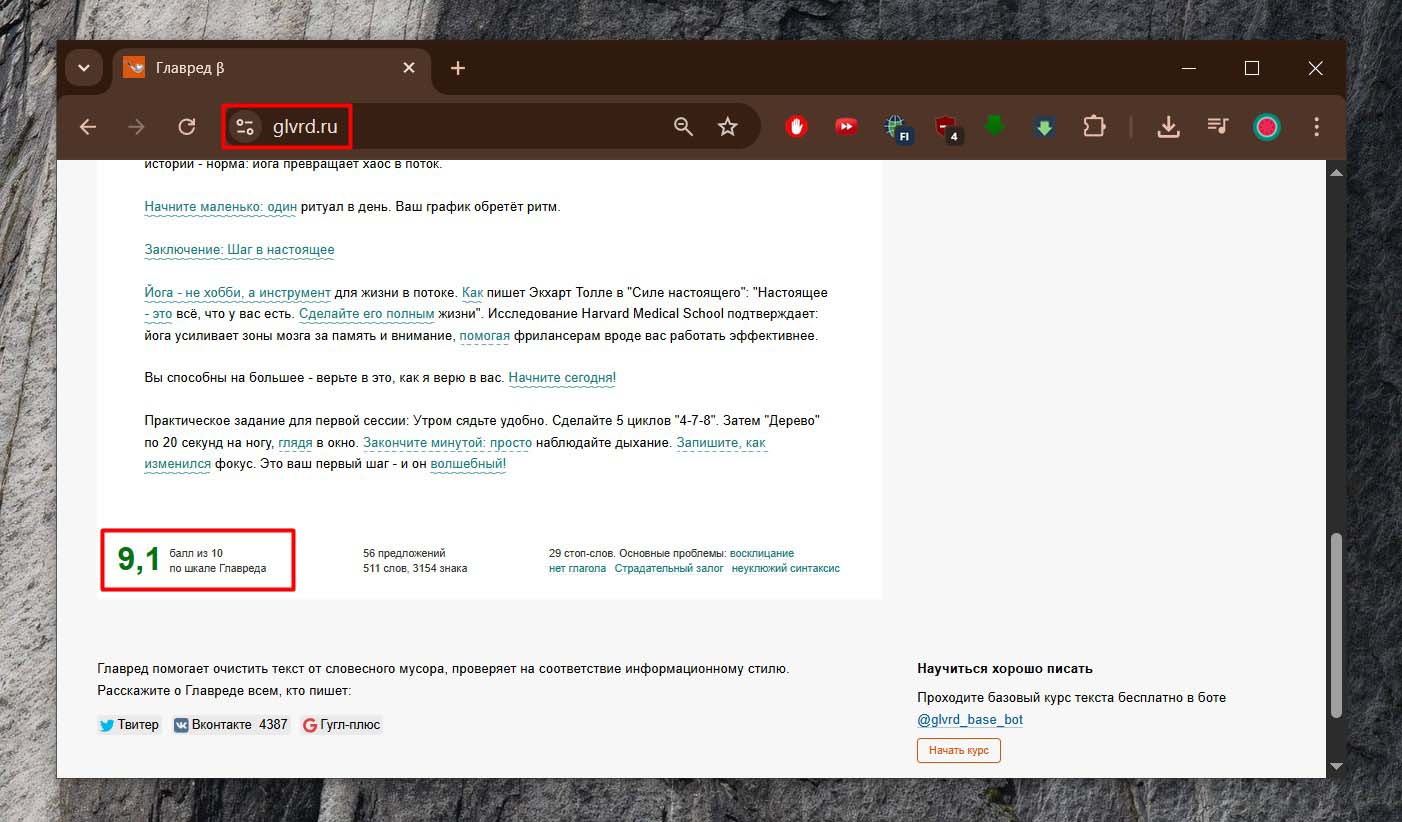The width and height of the screenshot is (1402, 822).
Task: Click the globe extension with FI badge
Action: [x=896, y=127]
